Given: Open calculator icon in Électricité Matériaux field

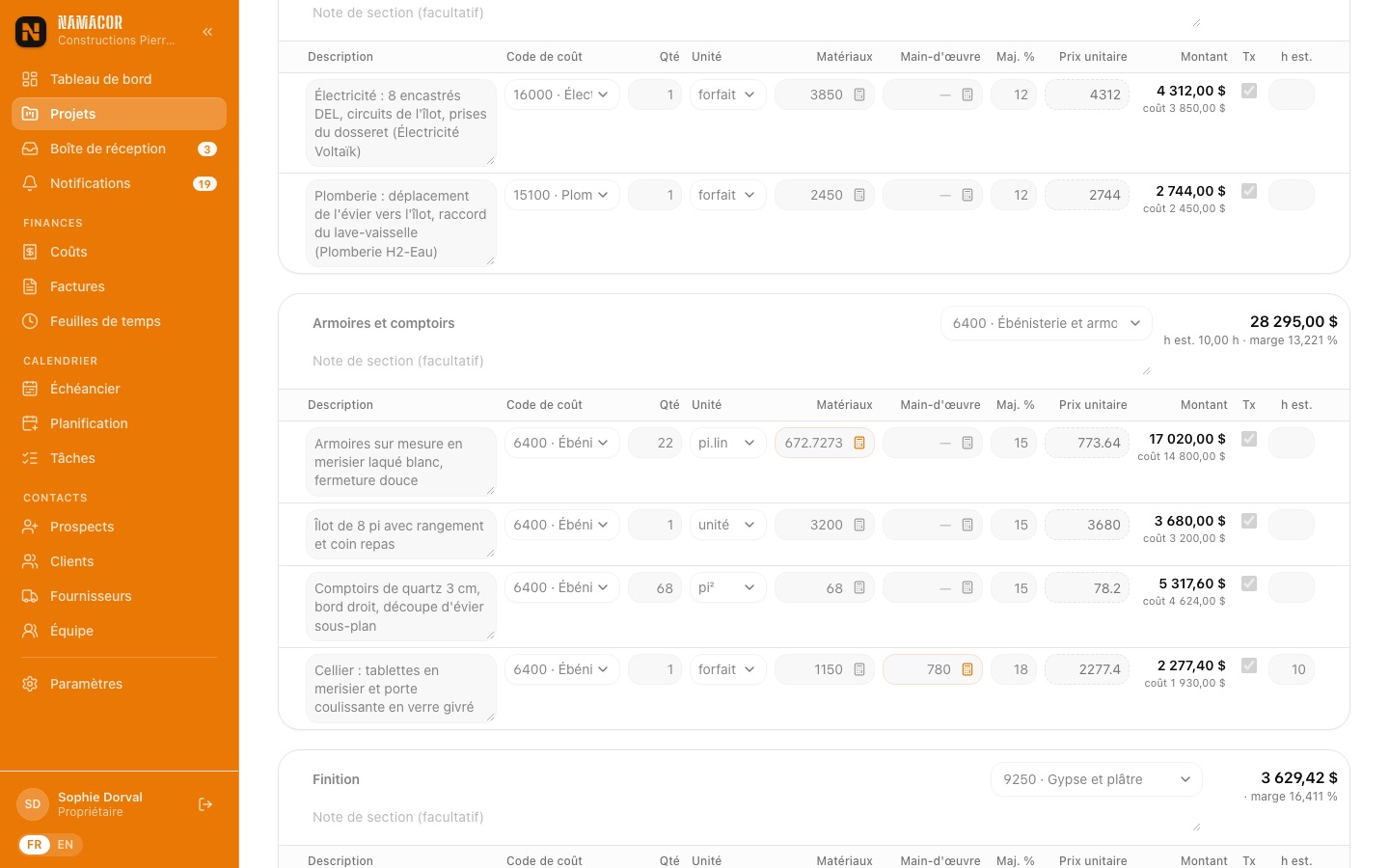Looking at the screenshot, I should point(859,95).
